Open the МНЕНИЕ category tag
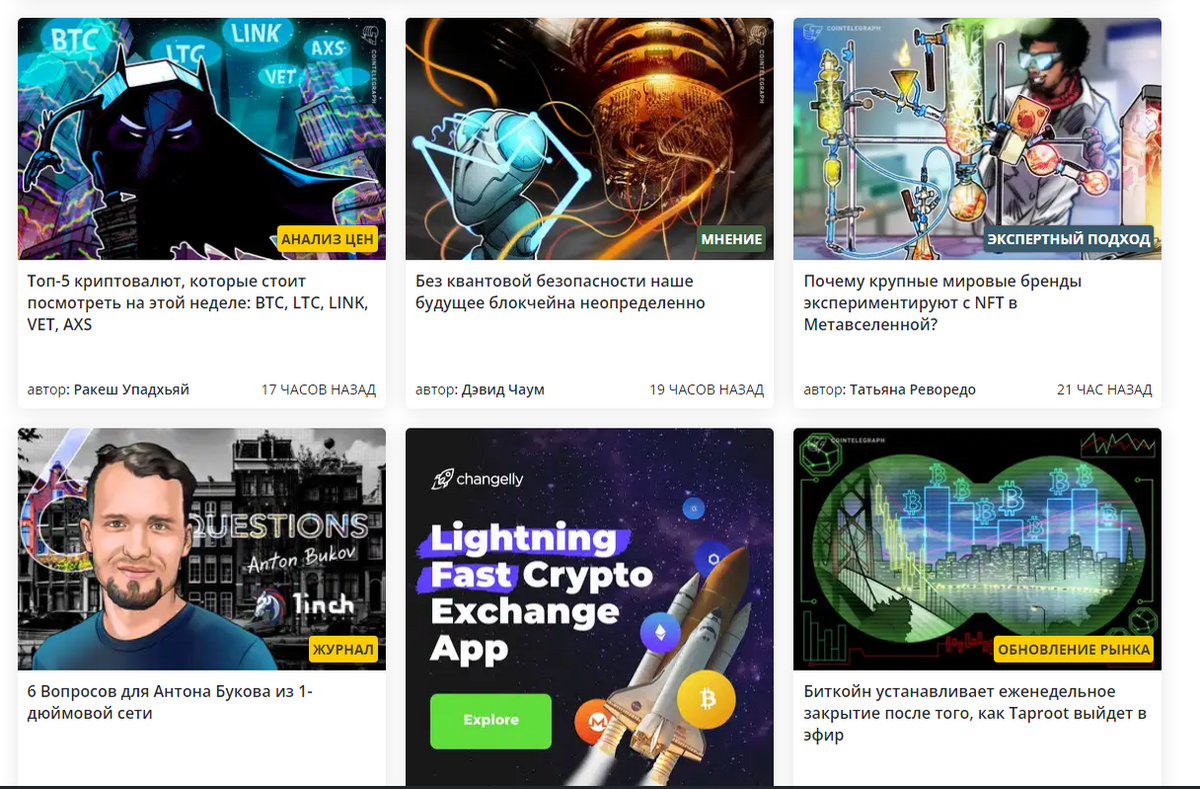This screenshot has height=789, width=1200. point(732,239)
